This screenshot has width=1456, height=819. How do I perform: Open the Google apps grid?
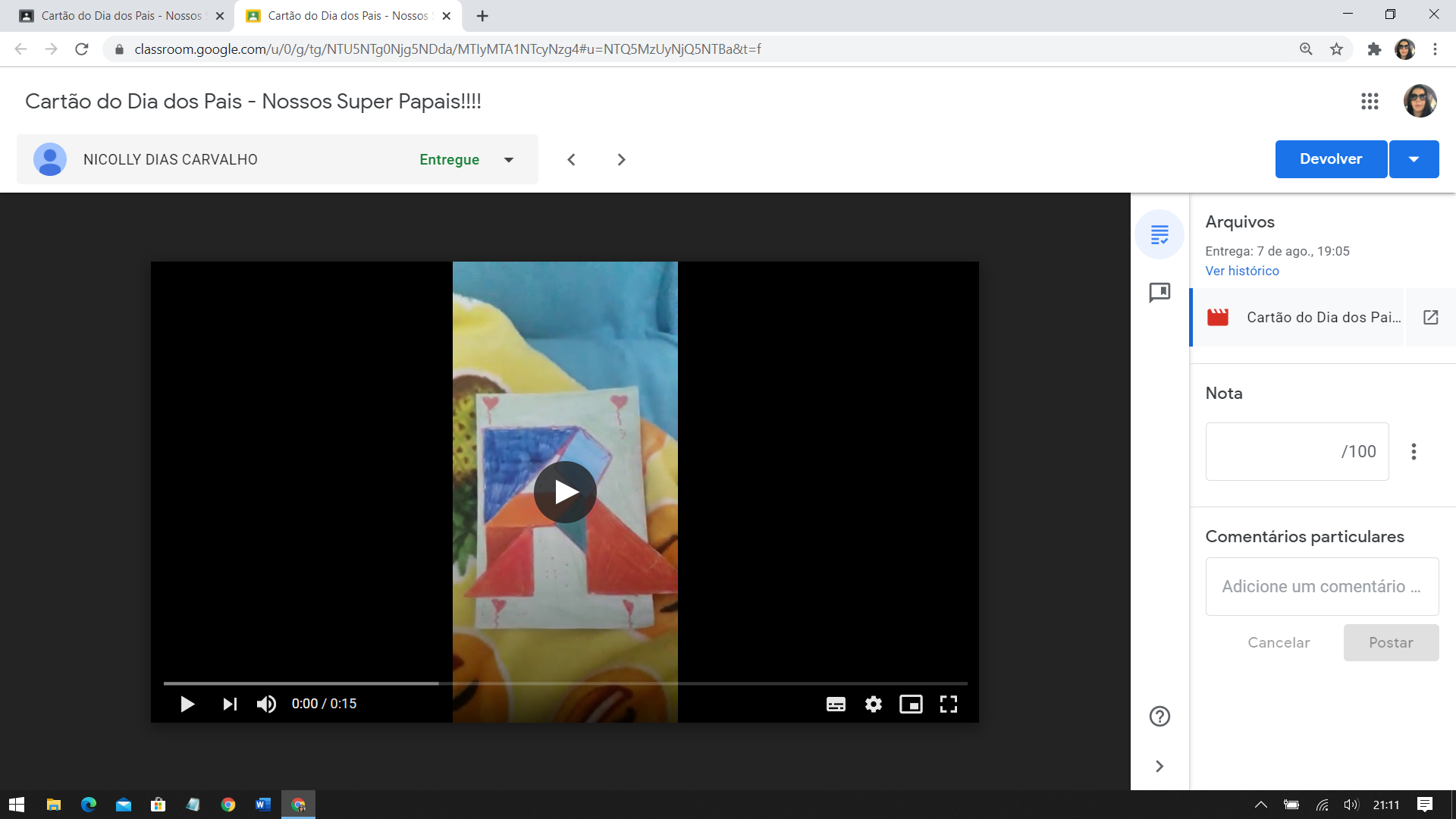[x=1370, y=102]
